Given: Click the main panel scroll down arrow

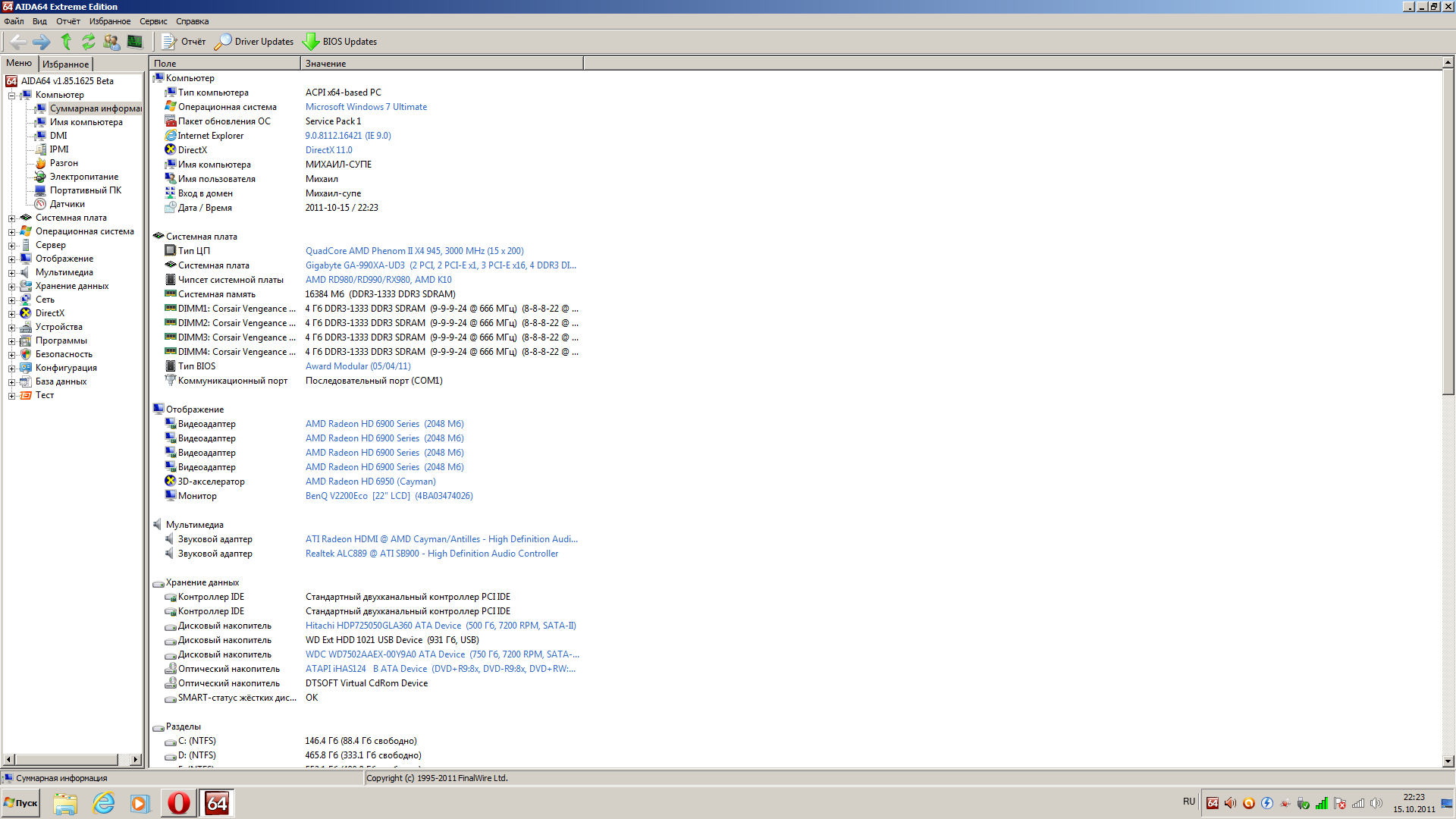Looking at the screenshot, I should click(x=1448, y=761).
